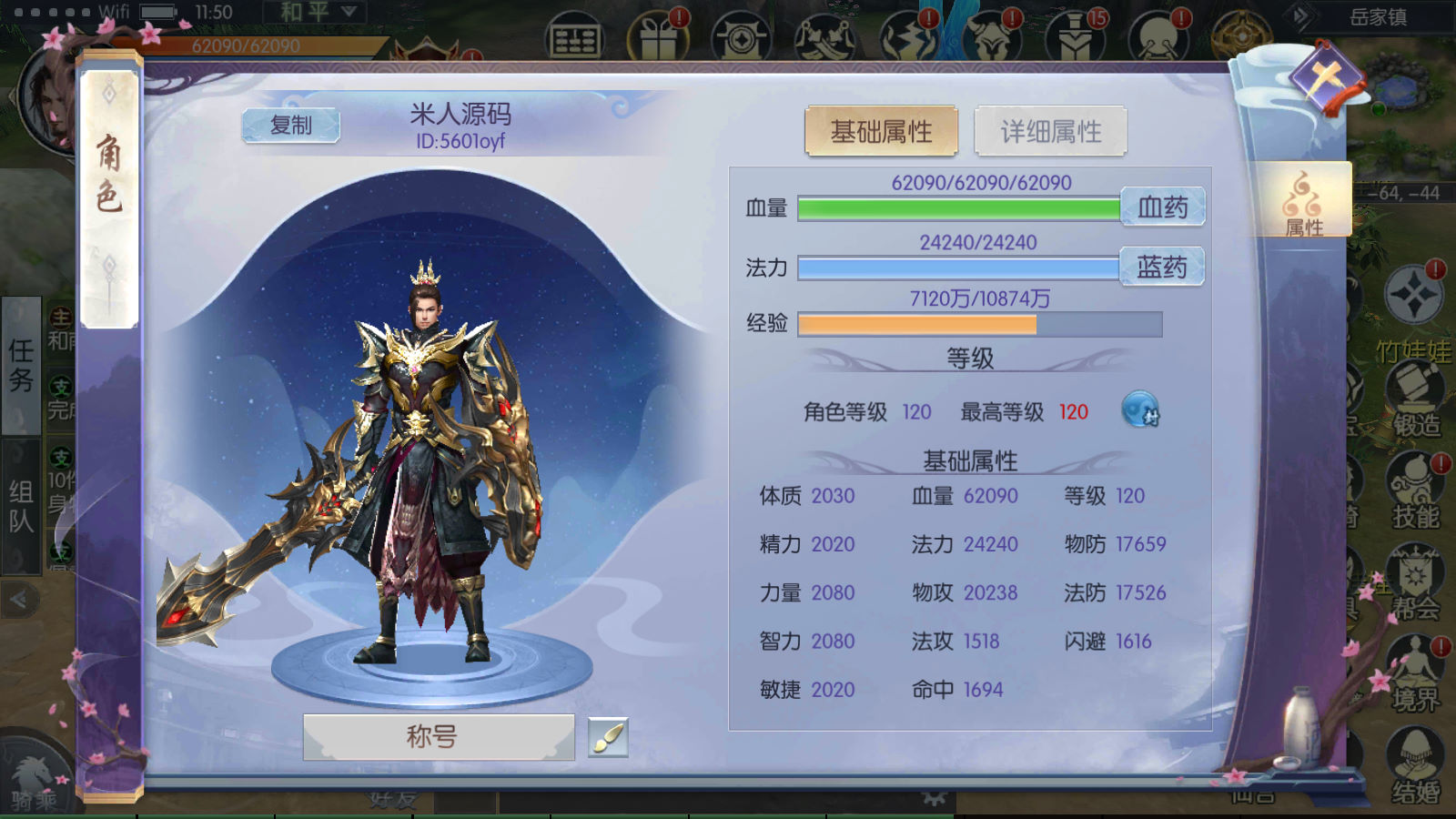Click the brush icon beside 称号
This screenshot has height=819, width=1456.
pos(608,737)
